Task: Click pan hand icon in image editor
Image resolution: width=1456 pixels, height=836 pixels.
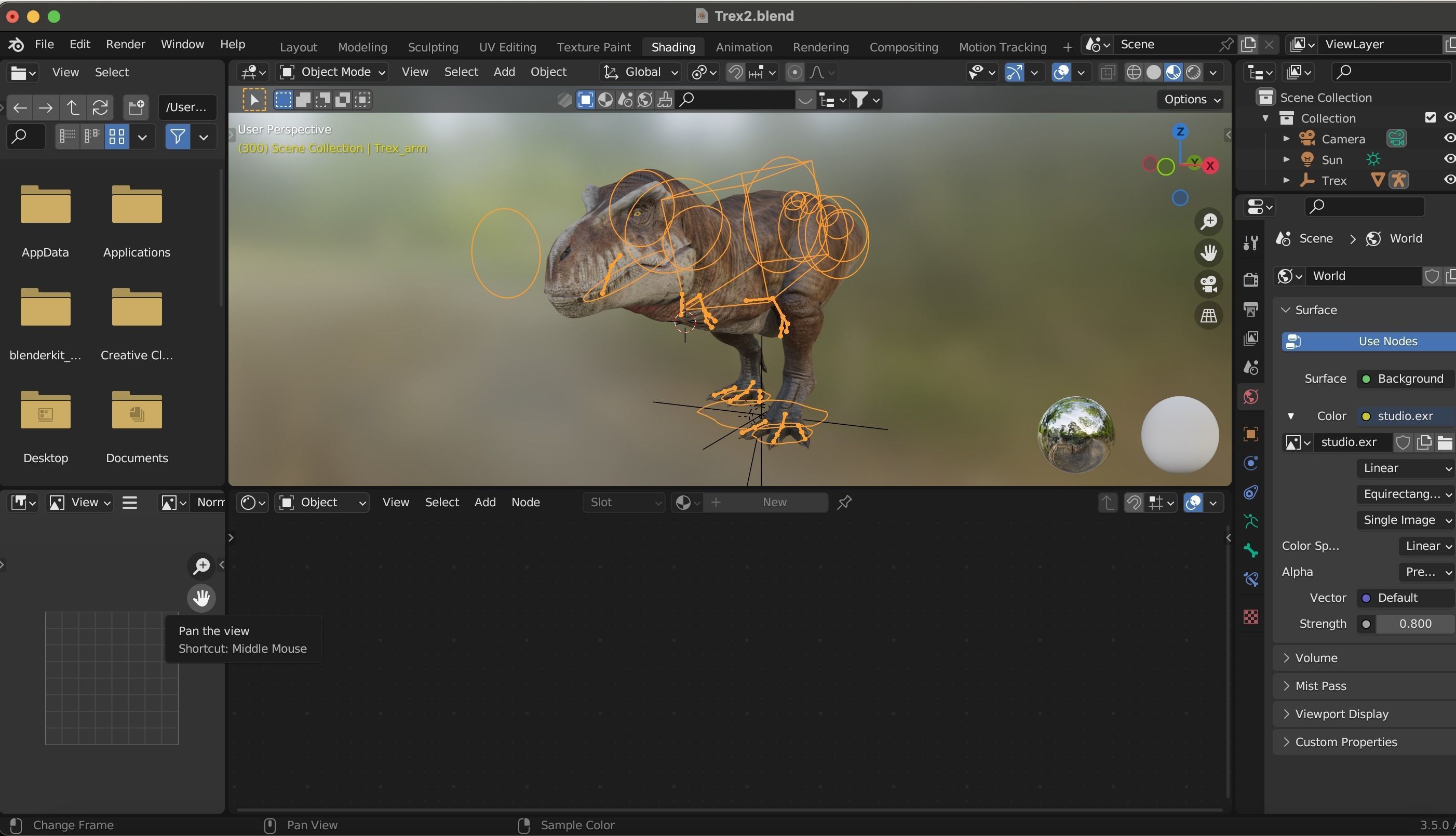Action: point(201,598)
